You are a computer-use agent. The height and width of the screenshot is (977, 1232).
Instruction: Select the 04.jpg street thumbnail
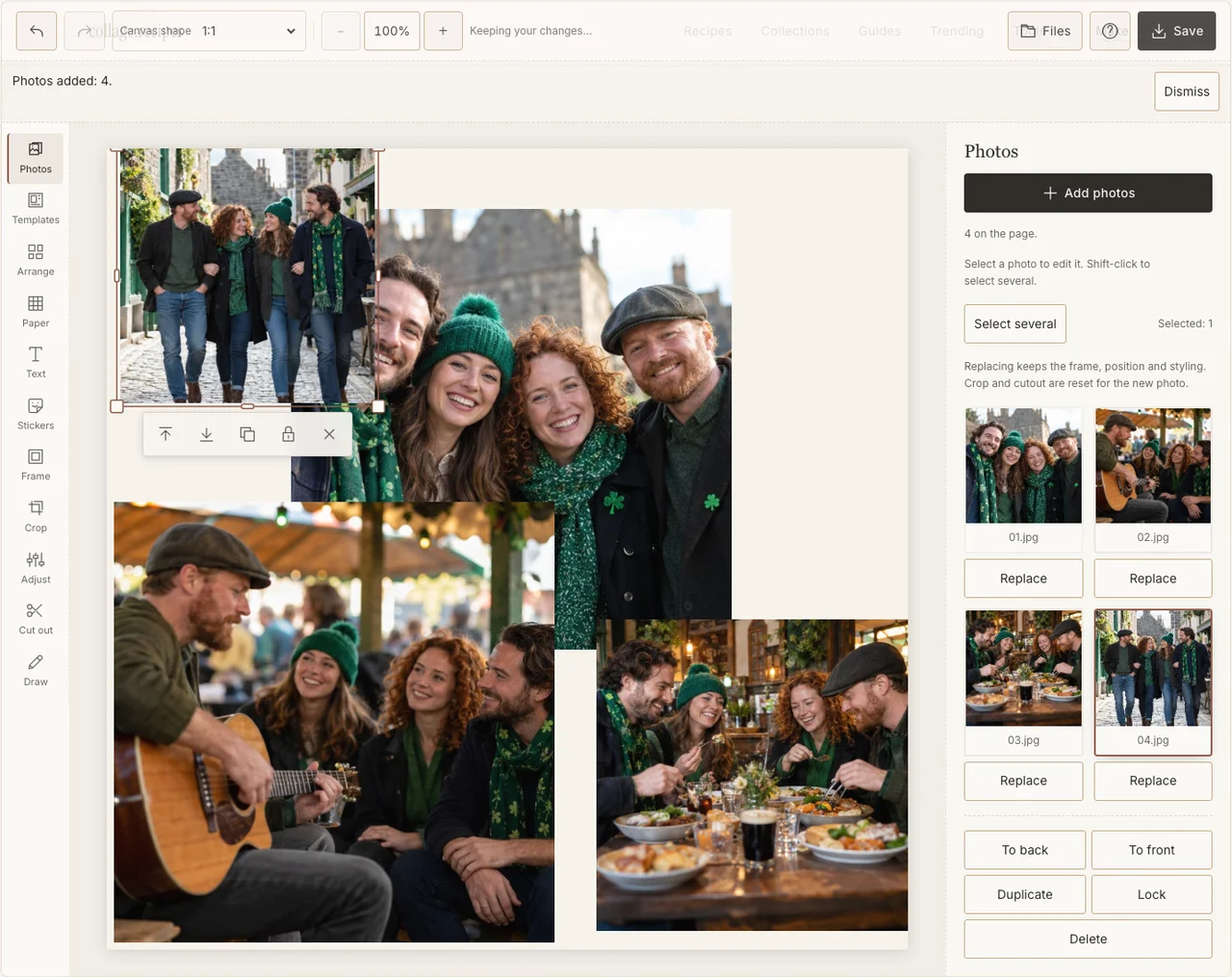(x=1153, y=681)
